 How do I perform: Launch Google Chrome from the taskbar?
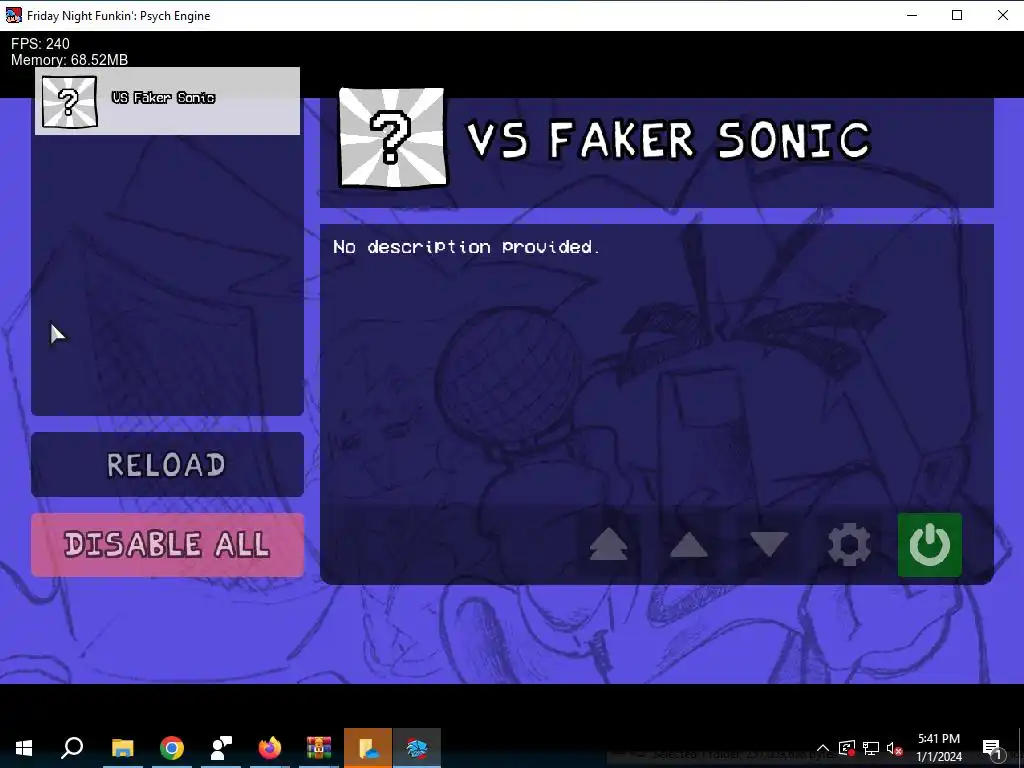click(172, 748)
